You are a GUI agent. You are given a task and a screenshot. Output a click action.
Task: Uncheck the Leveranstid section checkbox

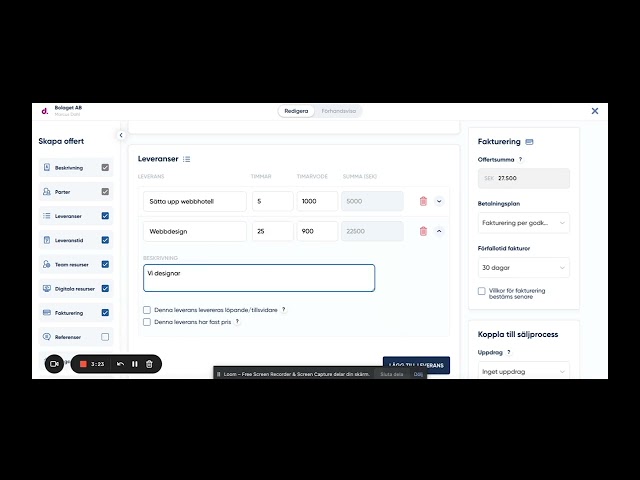point(105,240)
